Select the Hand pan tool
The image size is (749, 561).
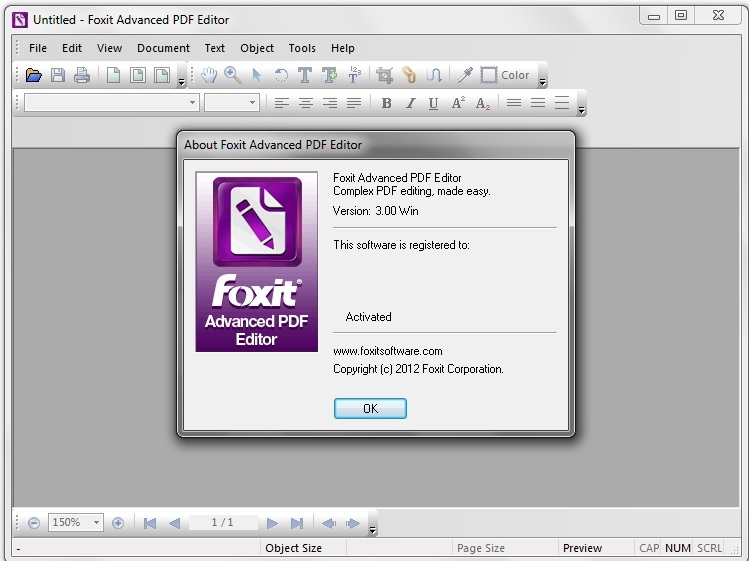tap(209, 75)
